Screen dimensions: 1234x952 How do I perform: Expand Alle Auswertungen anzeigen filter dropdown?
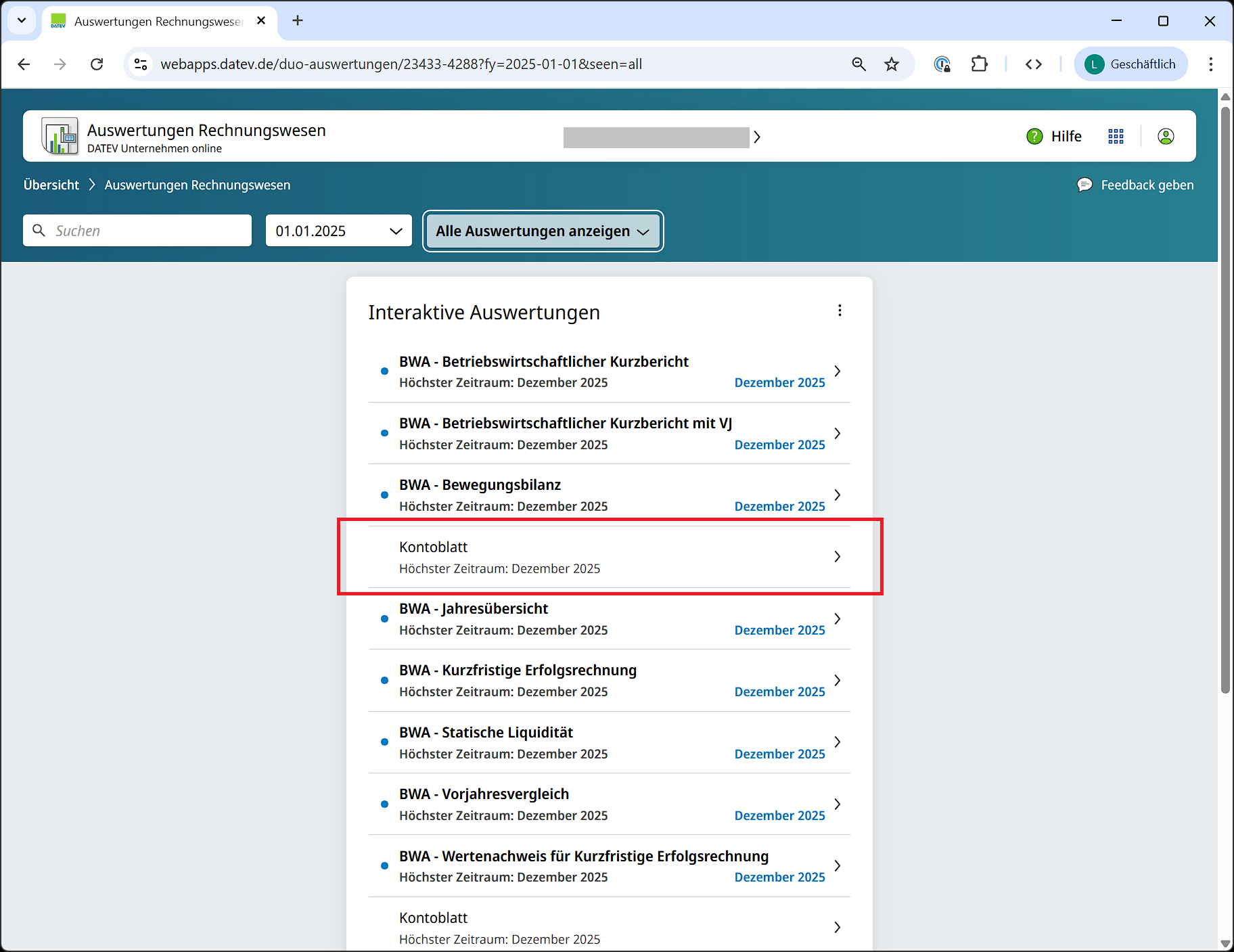click(x=543, y=231)
